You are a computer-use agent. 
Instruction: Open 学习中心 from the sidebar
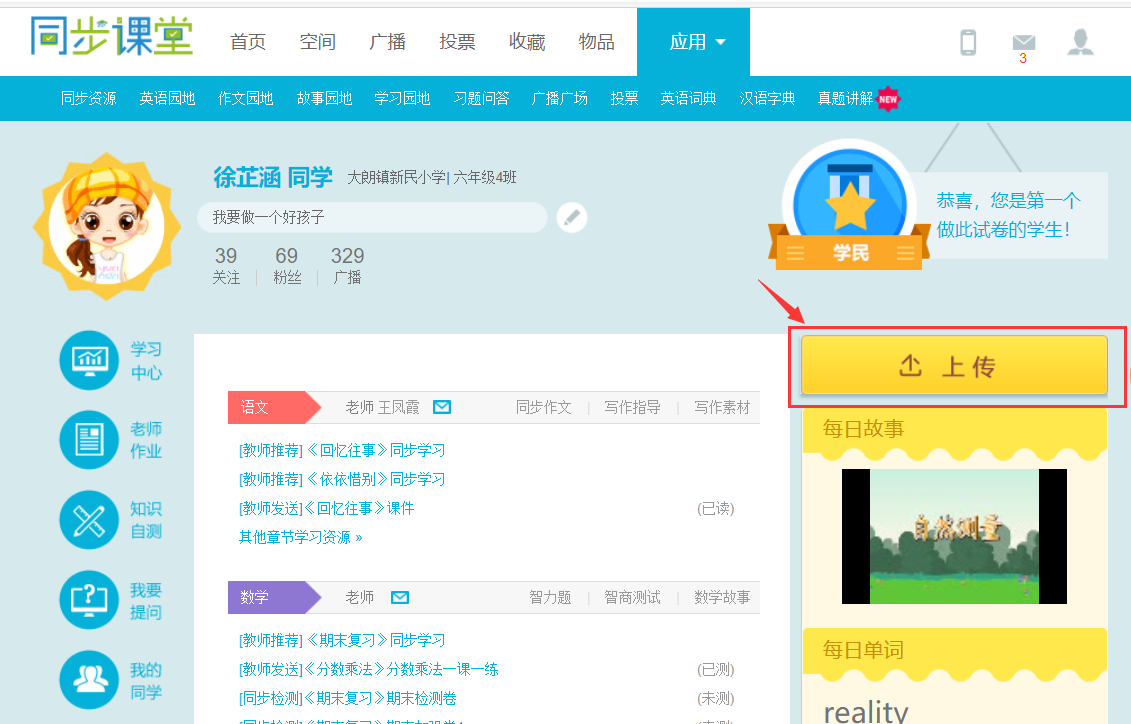click(111, 361)
